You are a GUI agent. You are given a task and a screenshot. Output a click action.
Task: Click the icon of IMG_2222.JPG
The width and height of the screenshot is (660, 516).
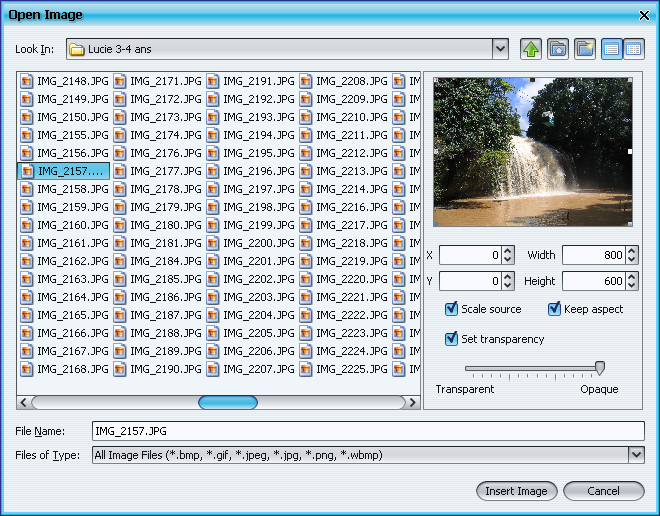coord(306,315)
